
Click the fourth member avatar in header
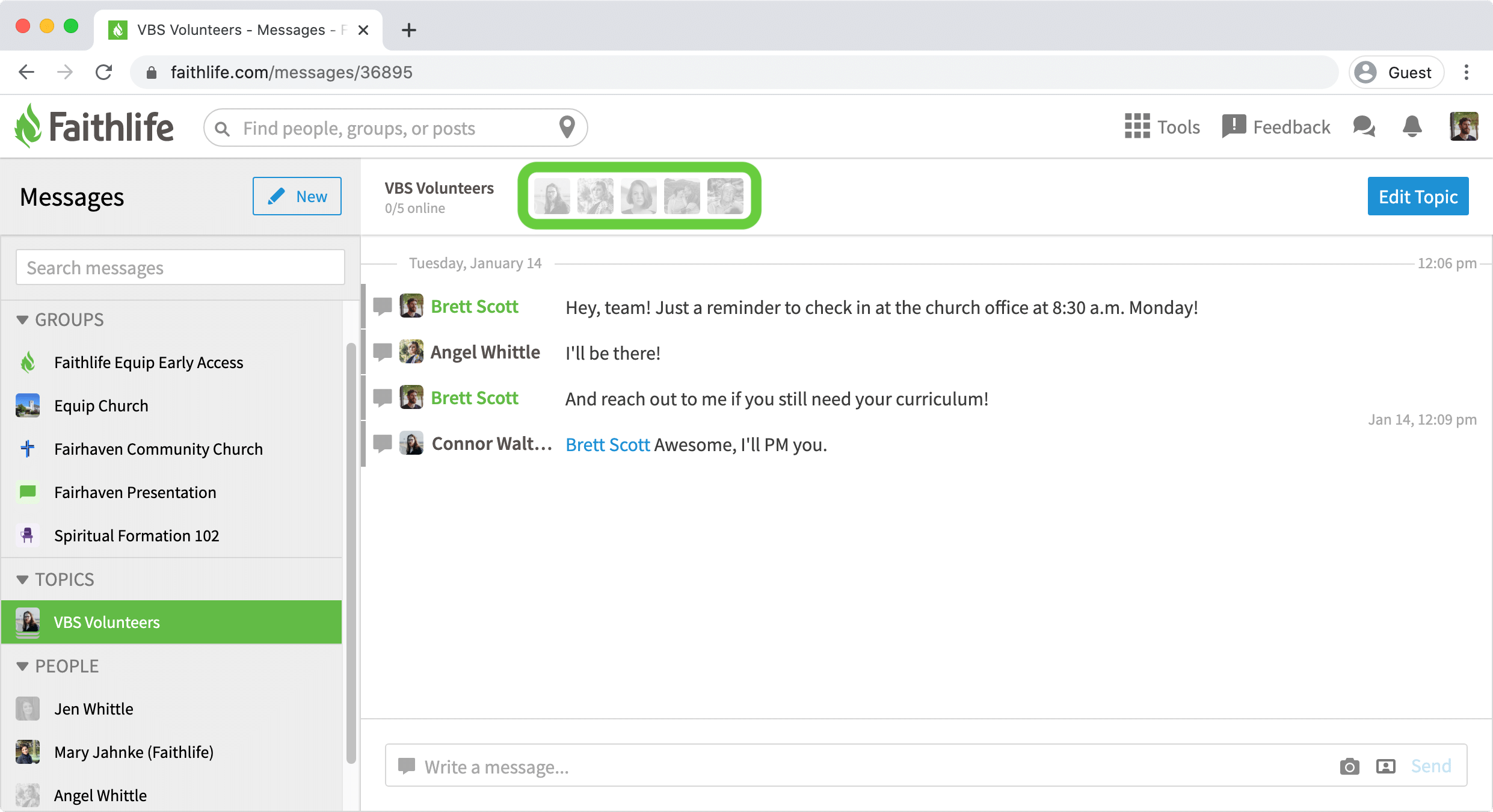pos(682,196)
